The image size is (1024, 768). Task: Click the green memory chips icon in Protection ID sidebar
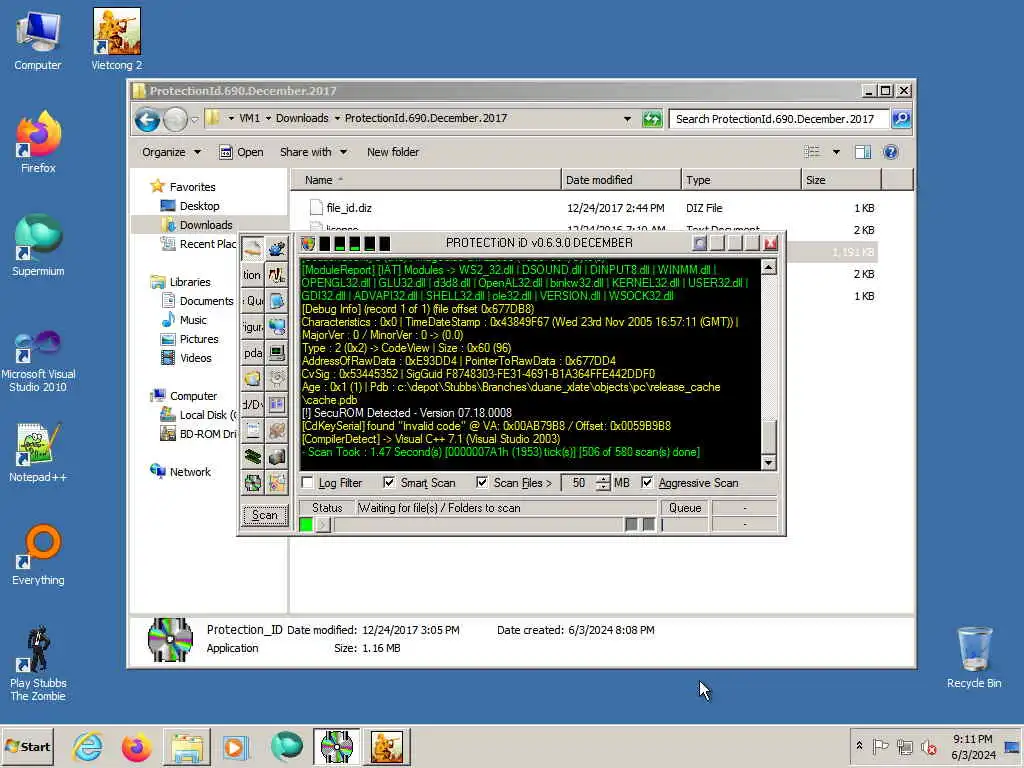pyautogui.click(x=253, y=456)
